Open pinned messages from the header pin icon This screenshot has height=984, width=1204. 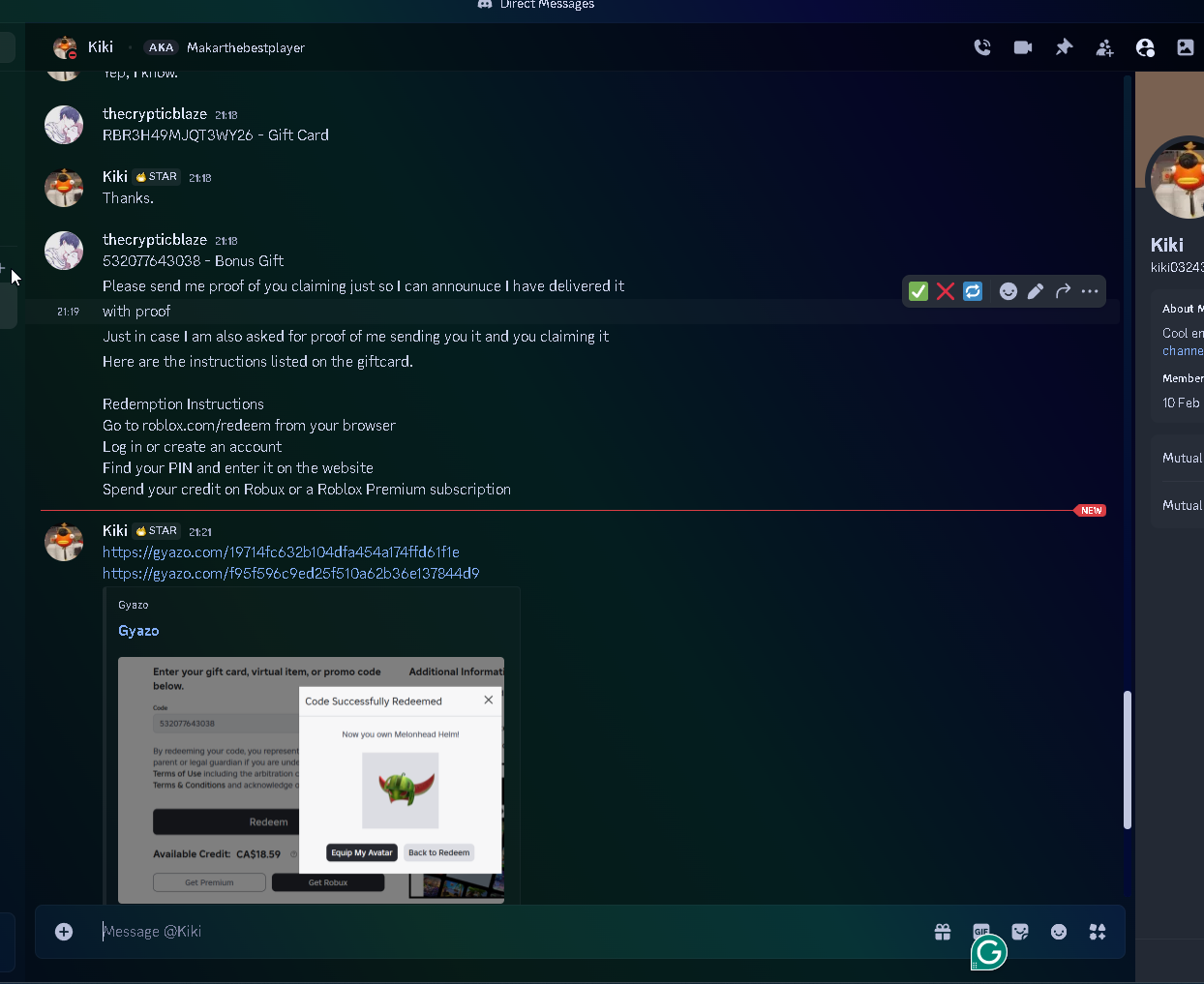(x=1064, y=47)
